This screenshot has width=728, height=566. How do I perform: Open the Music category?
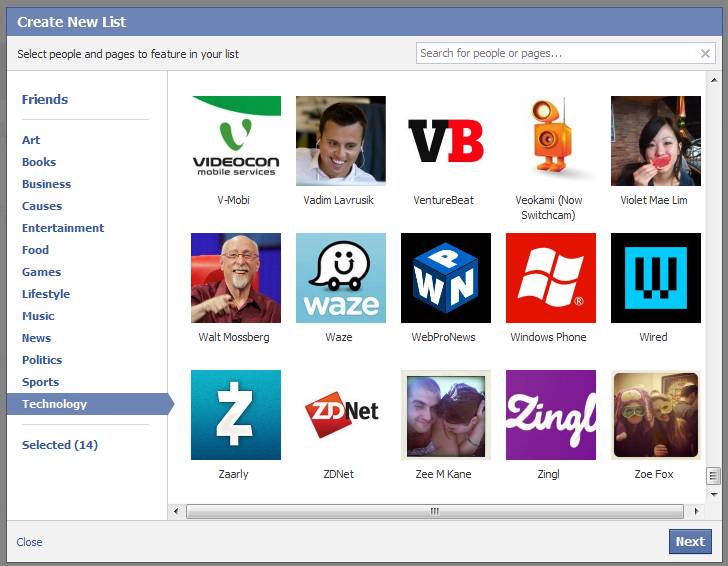click(x=38, y=316)
